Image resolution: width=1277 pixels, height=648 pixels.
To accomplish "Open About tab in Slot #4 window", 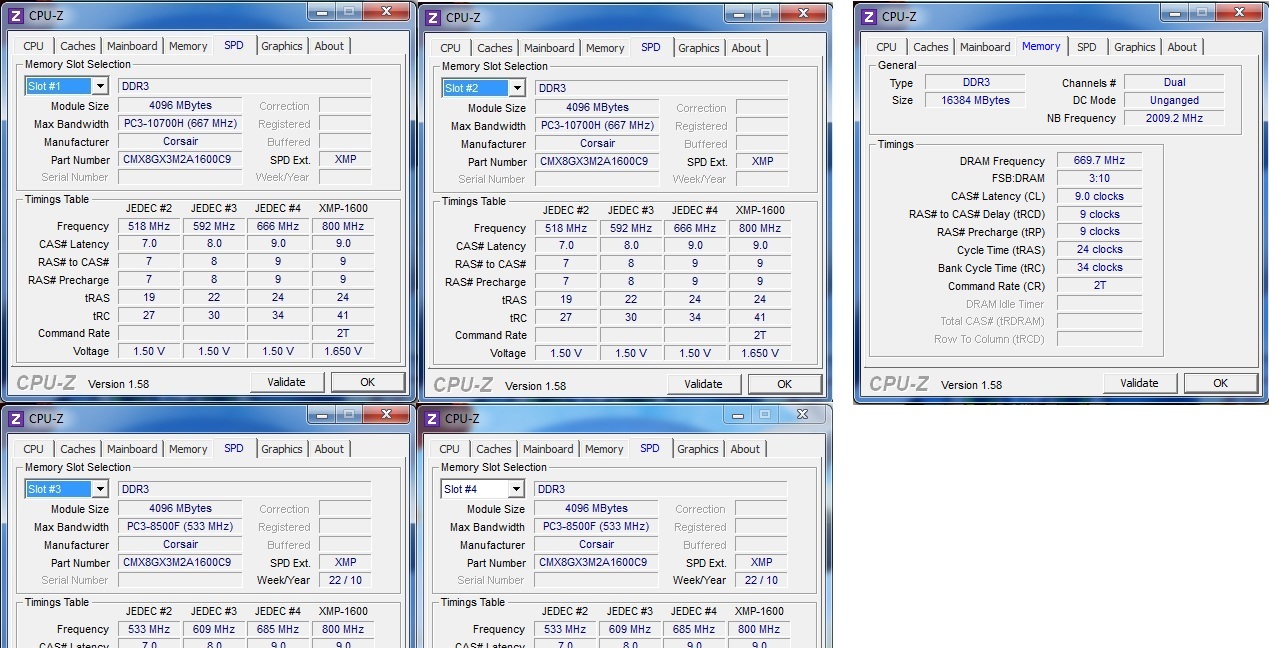I will click(745, 449).
